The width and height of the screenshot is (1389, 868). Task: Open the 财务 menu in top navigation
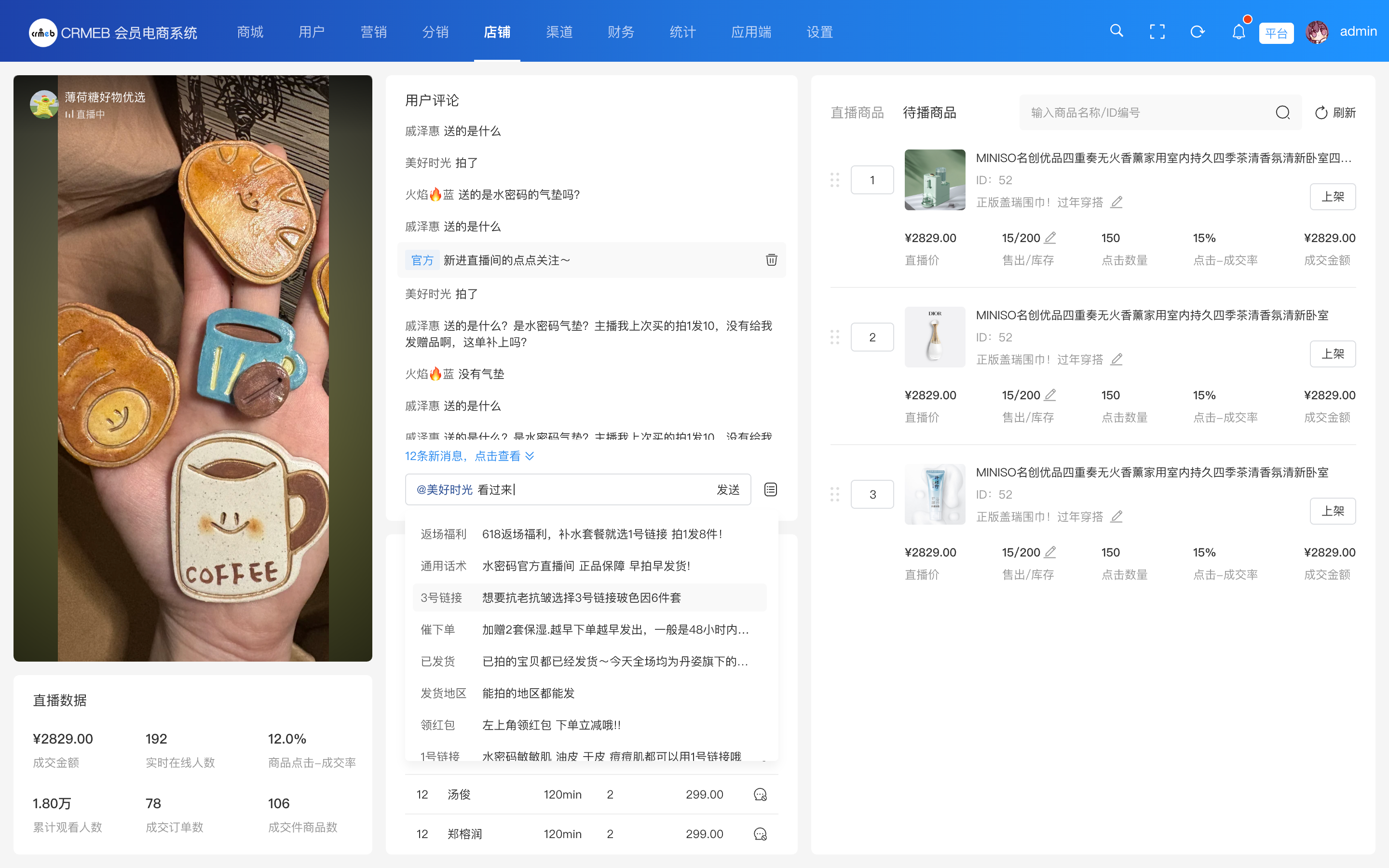click(620, 32)
